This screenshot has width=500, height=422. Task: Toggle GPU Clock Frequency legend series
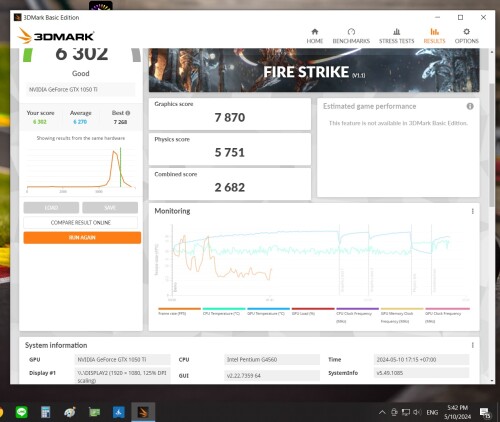coord(447,315)
